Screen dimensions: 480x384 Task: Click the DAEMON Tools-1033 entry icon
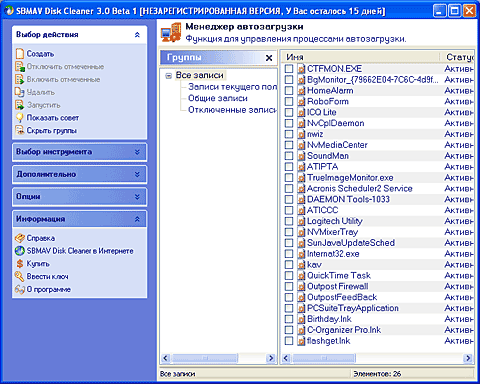[x=301, y=199]
